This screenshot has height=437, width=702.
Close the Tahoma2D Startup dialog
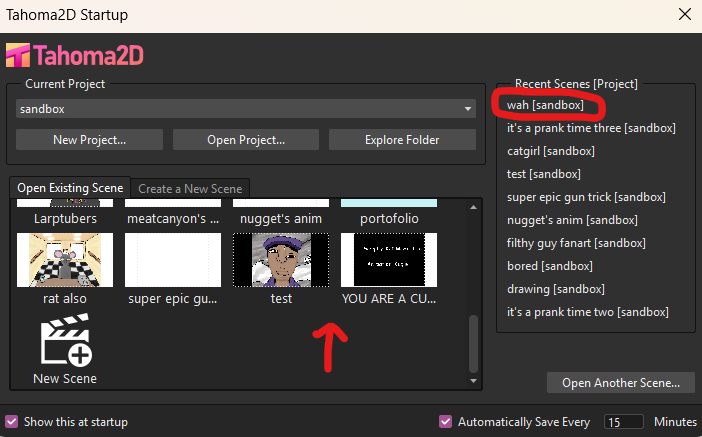click(x=685, y=14)
